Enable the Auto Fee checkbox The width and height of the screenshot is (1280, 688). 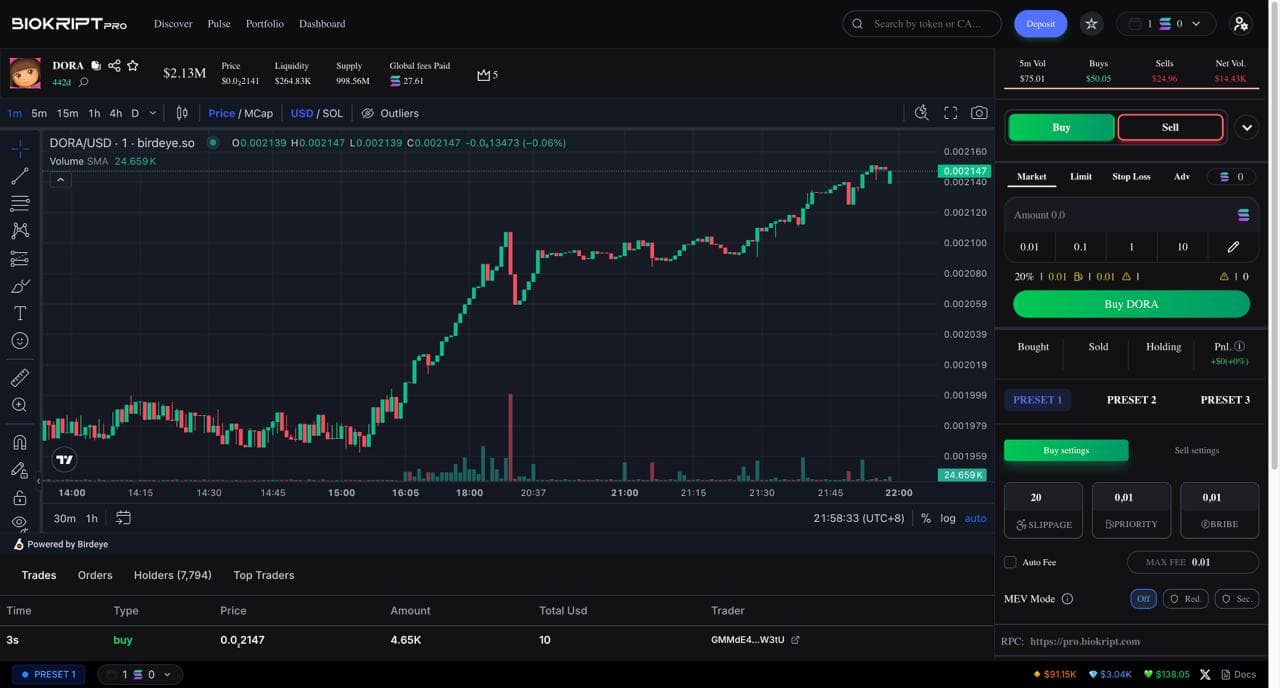pos(1010,562)
